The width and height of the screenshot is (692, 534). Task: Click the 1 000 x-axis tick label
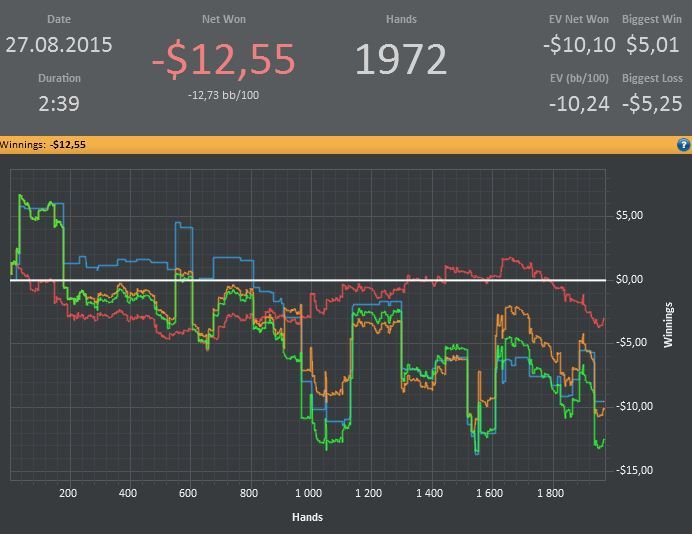(308, 493)
